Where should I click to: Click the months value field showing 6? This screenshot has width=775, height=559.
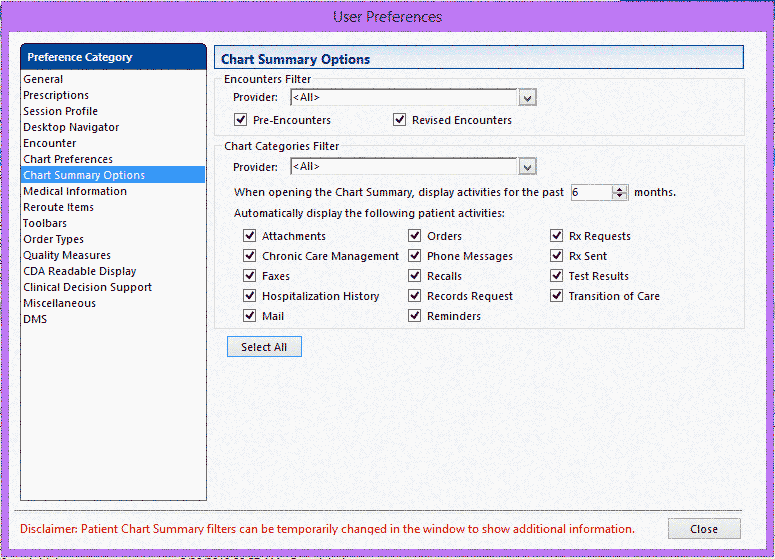[591, 192]
